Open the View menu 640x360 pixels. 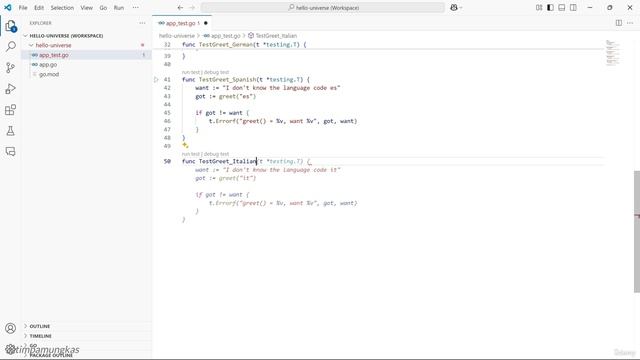tap(86, 7)
